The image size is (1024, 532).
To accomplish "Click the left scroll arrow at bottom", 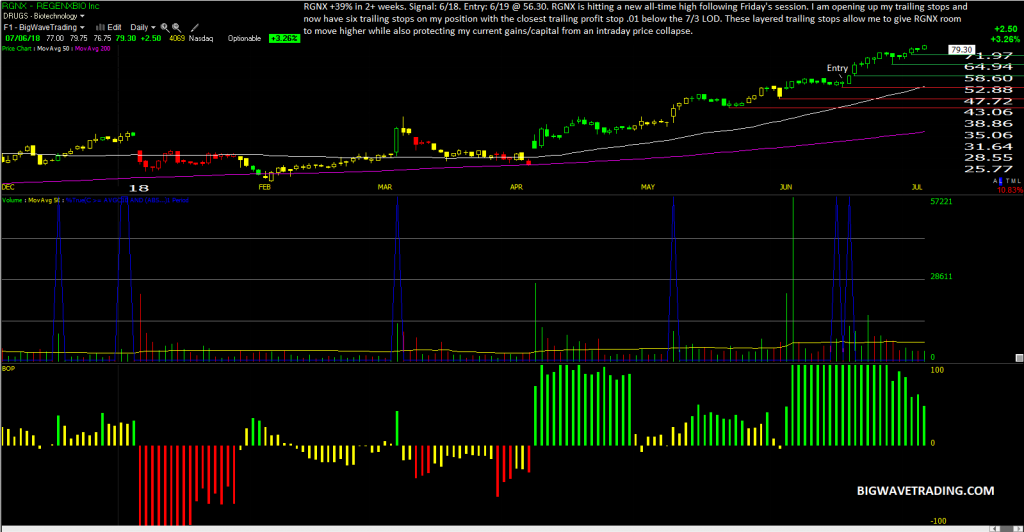I will (994, 528).
